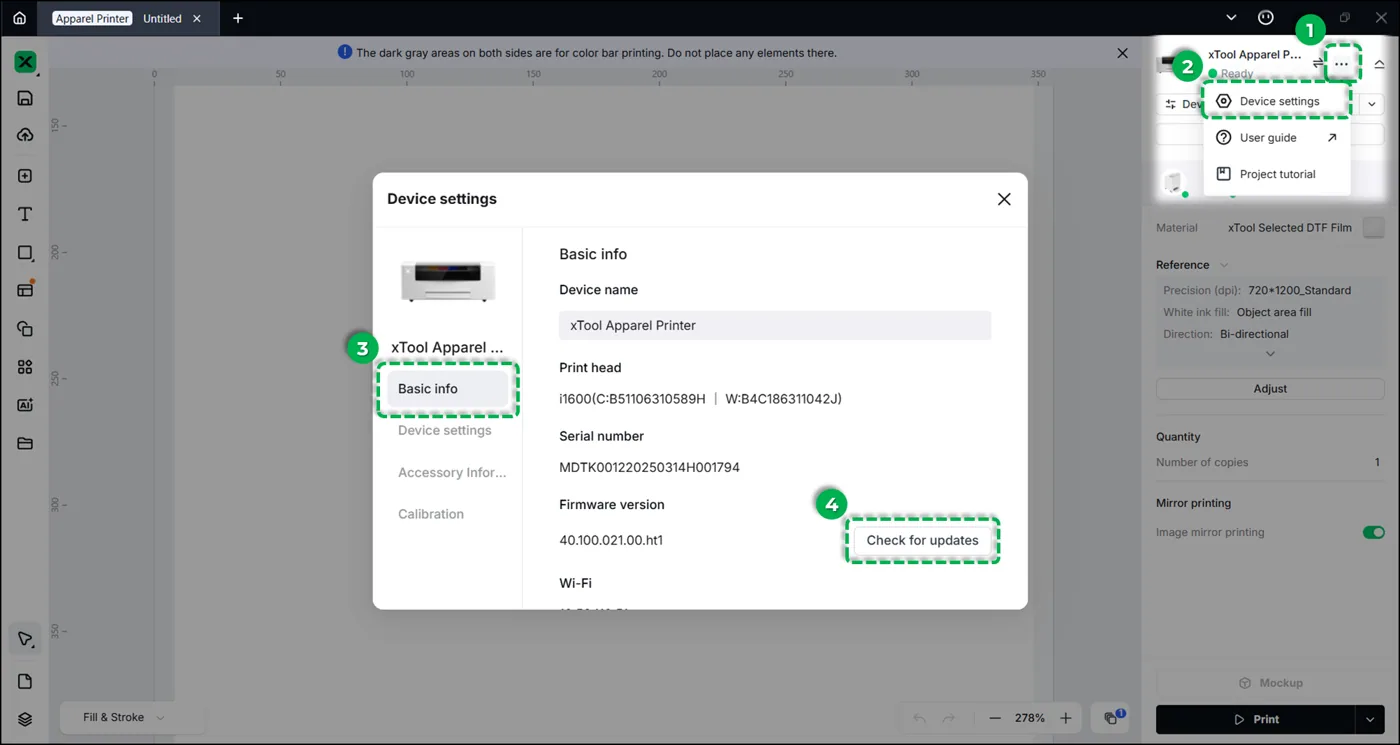
Task: Open the title bar dropdown chevron
Action: pyautogui.click(x=1231, y=18)
